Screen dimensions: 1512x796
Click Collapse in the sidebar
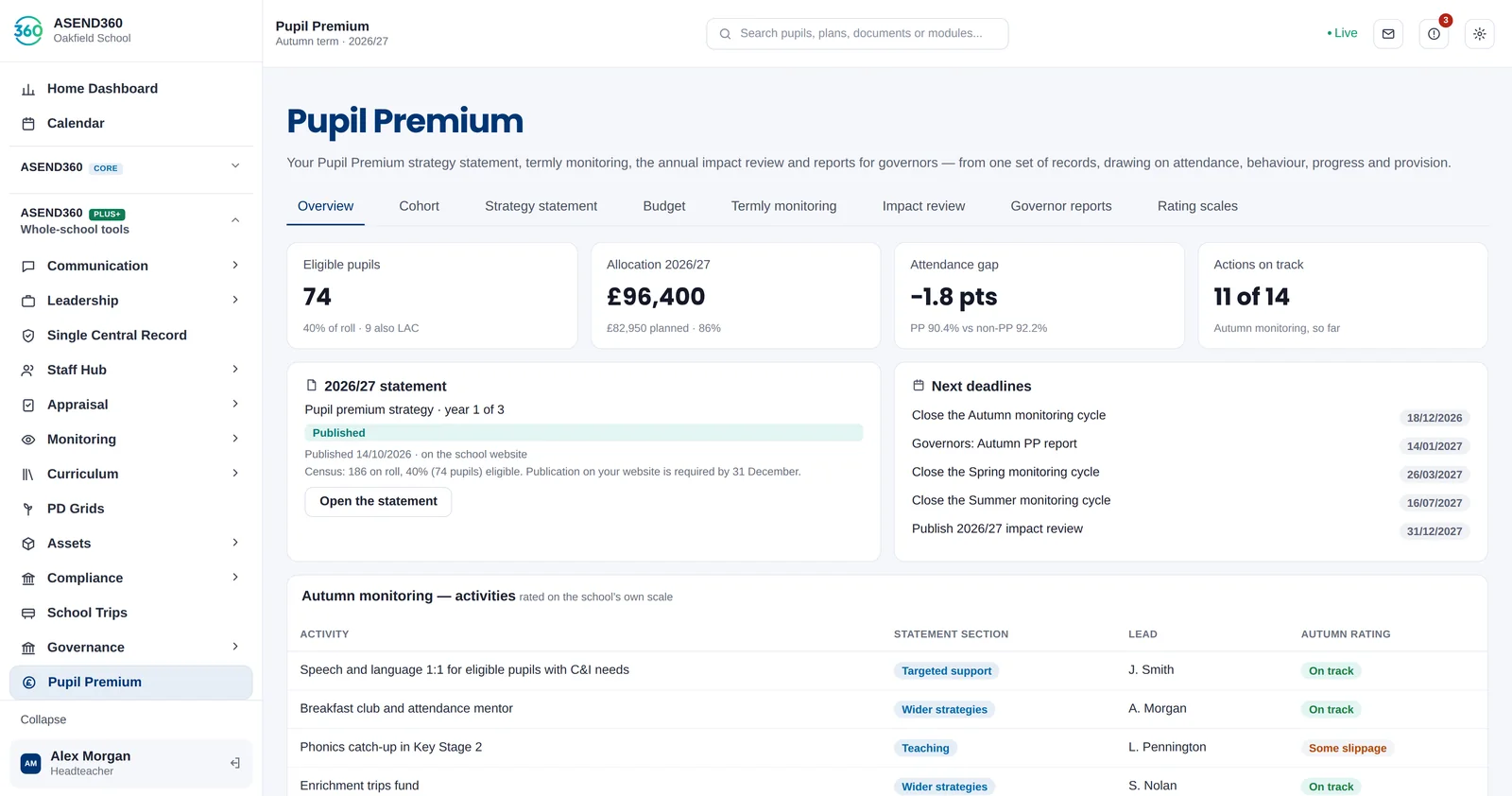[x=43, y=719]
